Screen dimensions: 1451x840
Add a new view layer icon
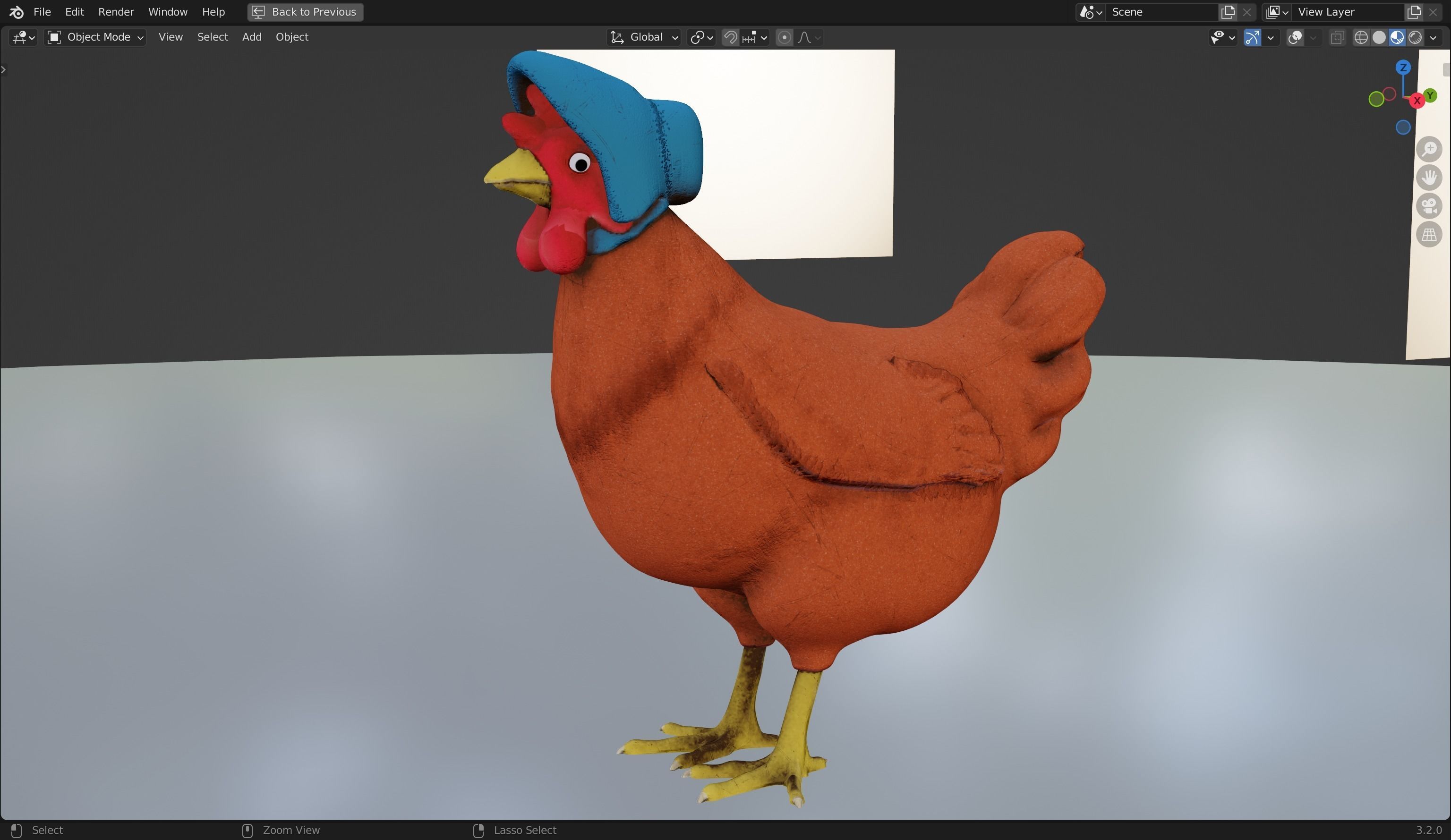[1413, 12]
